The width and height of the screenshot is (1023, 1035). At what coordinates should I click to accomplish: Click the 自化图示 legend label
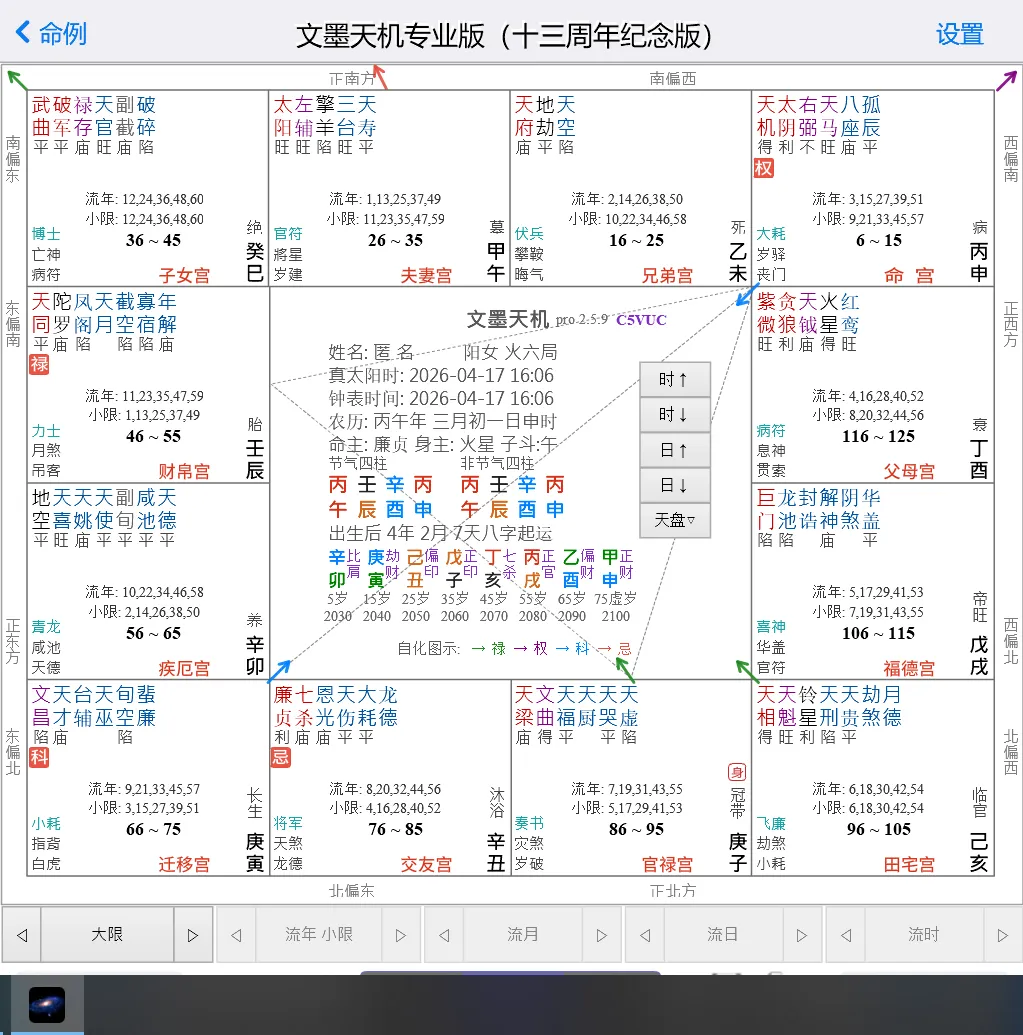(x=428, y=648)
